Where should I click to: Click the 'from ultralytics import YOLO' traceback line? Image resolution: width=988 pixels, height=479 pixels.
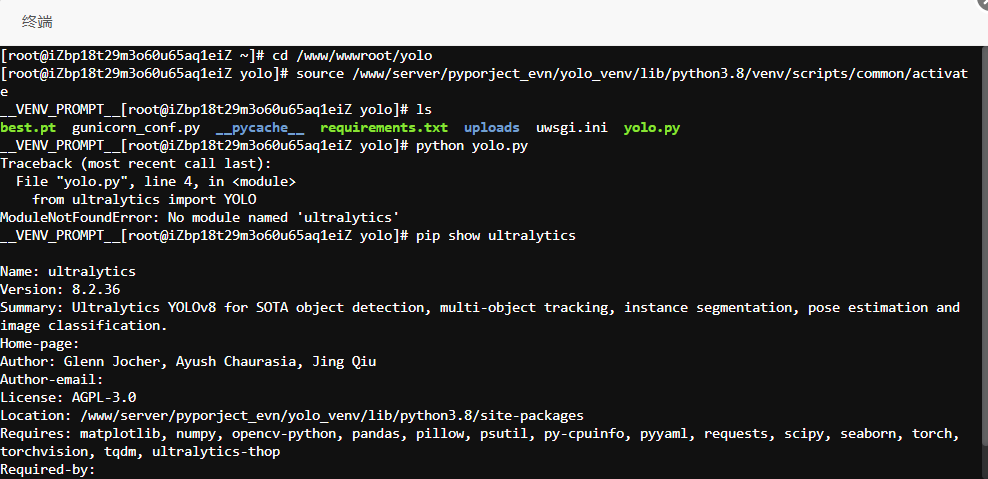[x=144, y=200]
